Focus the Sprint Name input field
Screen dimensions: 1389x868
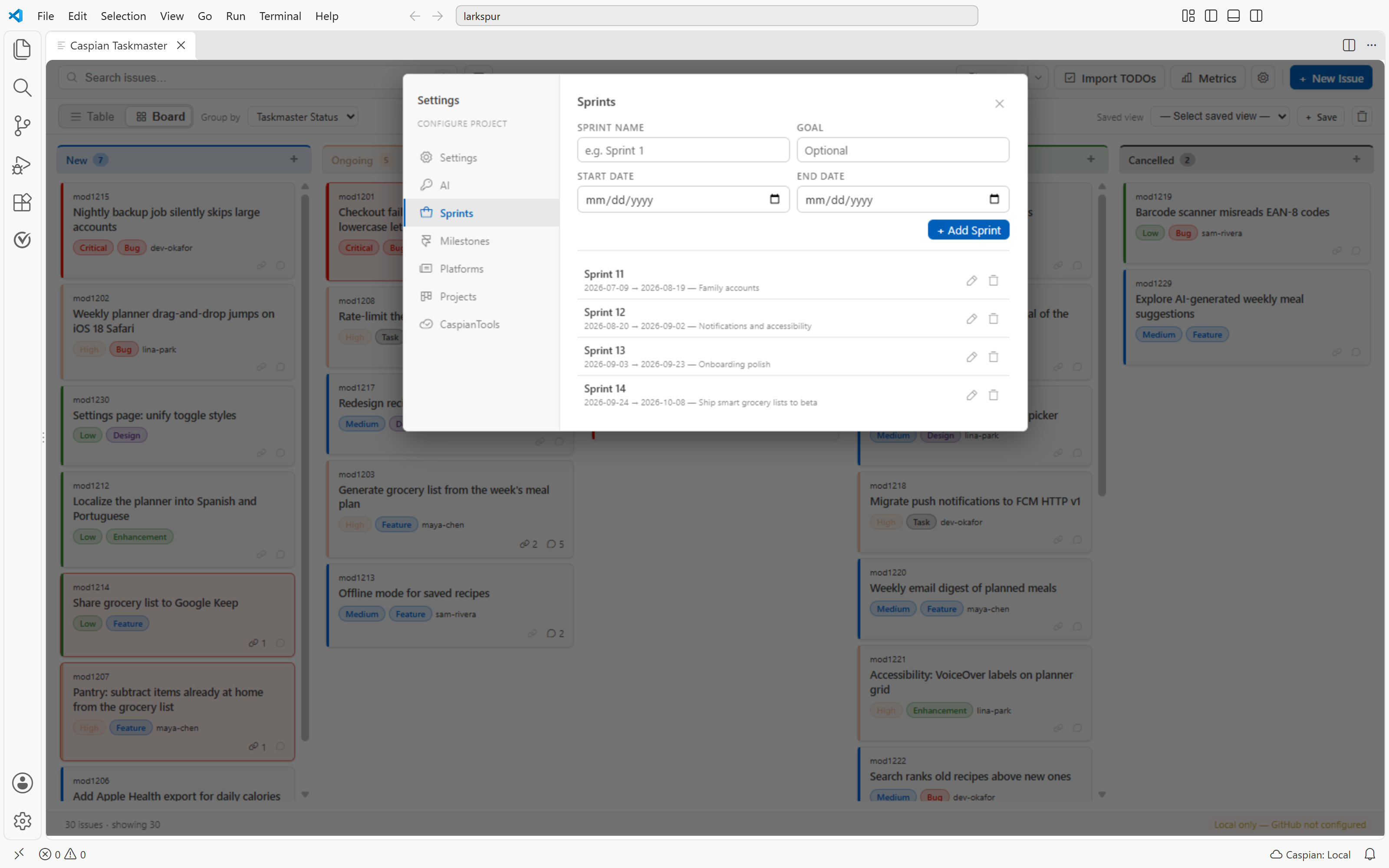pyautogui.click(x=683, y=151)
